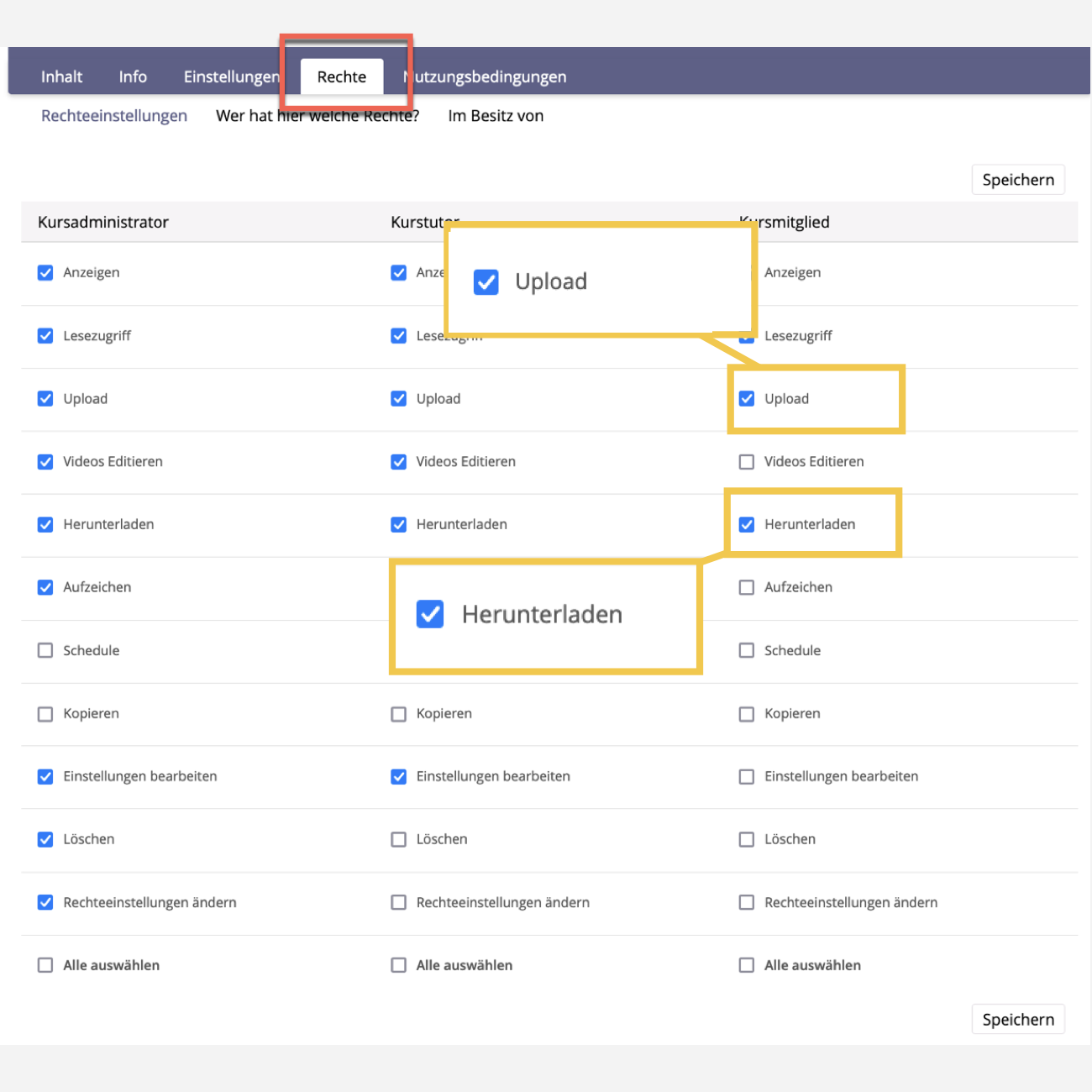Enable Einstellungen bearbeiten for Kursmitglied
The width and height of the screenshot is (1092, 1092).
[x=746, y=777]
